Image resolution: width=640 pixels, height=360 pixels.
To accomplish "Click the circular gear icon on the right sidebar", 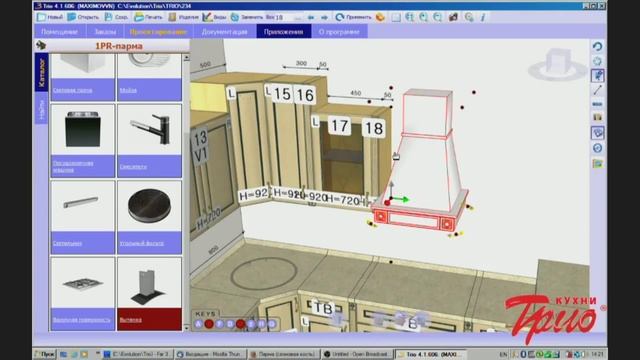I will 598,61.
